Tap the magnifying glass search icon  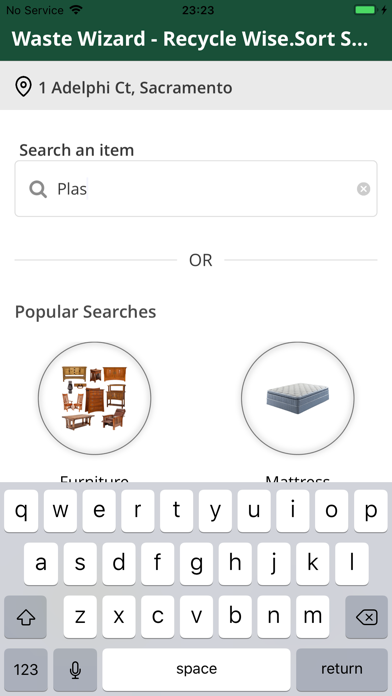click(38, 190)
